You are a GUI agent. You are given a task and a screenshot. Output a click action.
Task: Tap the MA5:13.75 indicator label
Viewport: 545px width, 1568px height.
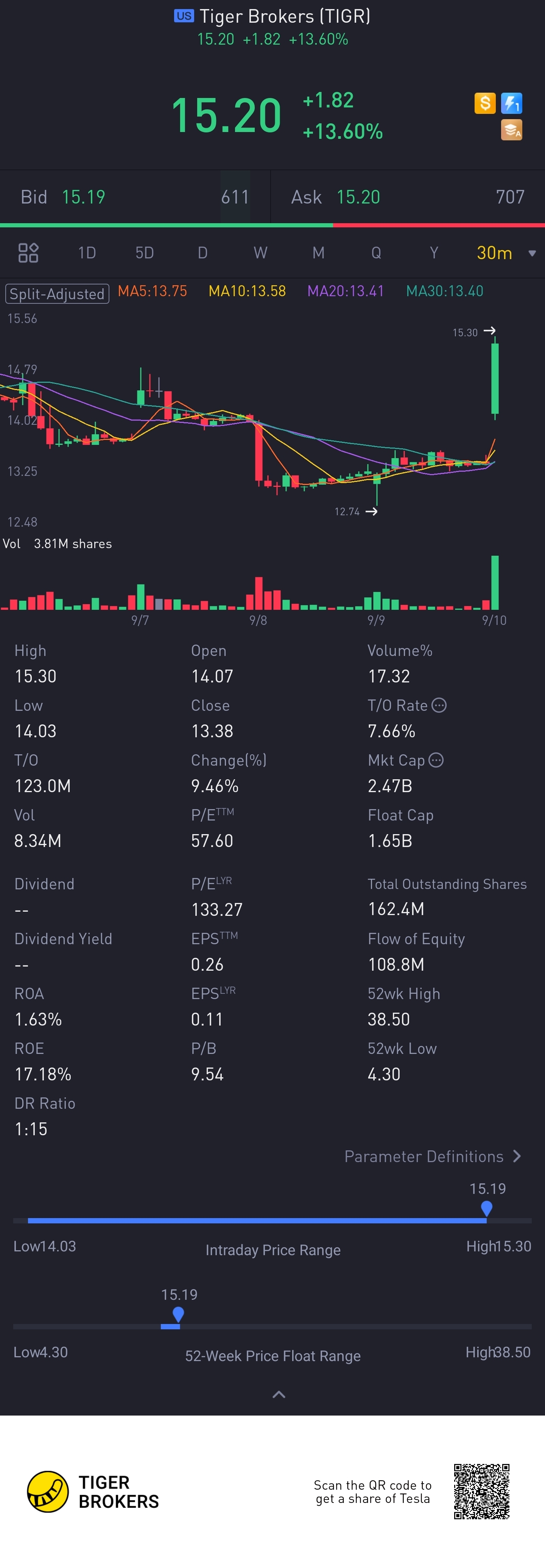pyautogui.click(x=152, y=291)
